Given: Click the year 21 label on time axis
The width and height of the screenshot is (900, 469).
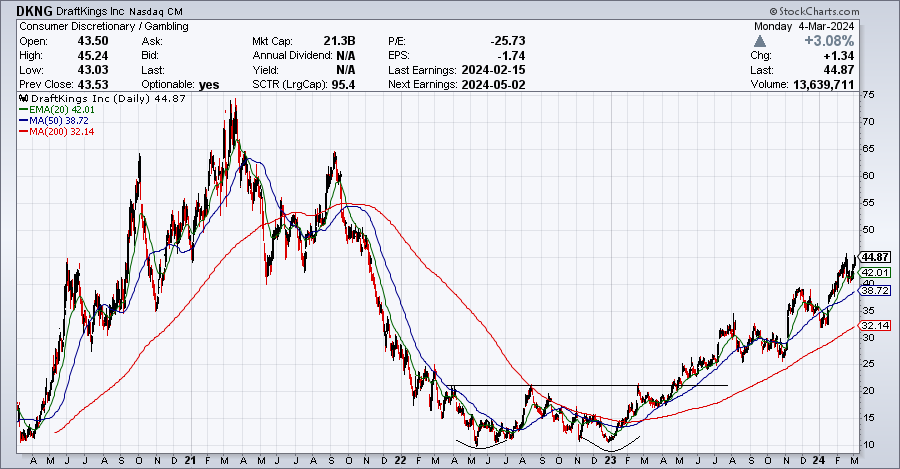Looking at the screenshot, I should point(191,460).
